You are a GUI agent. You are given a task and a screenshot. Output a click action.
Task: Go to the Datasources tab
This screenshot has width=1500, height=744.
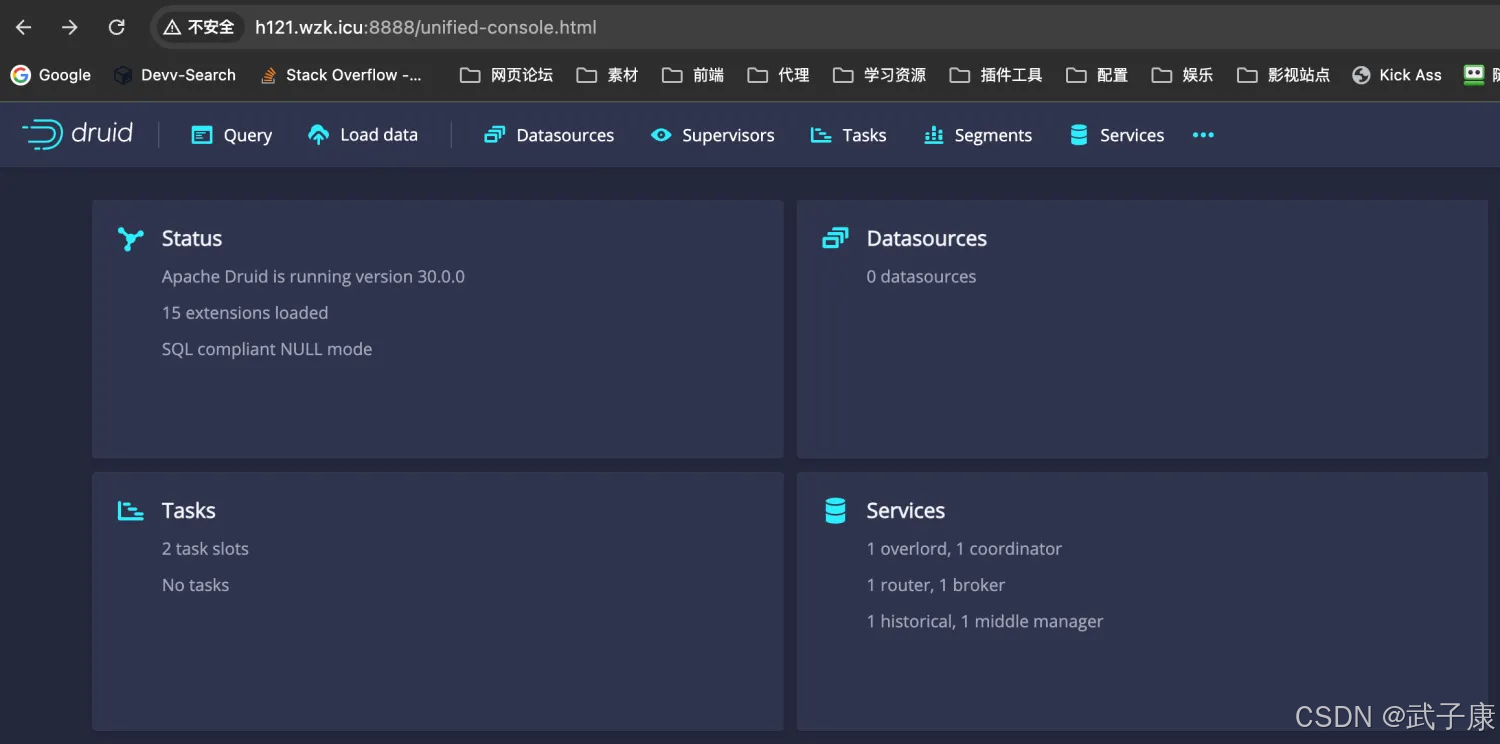pyautogui.click(x=549, y=135)
